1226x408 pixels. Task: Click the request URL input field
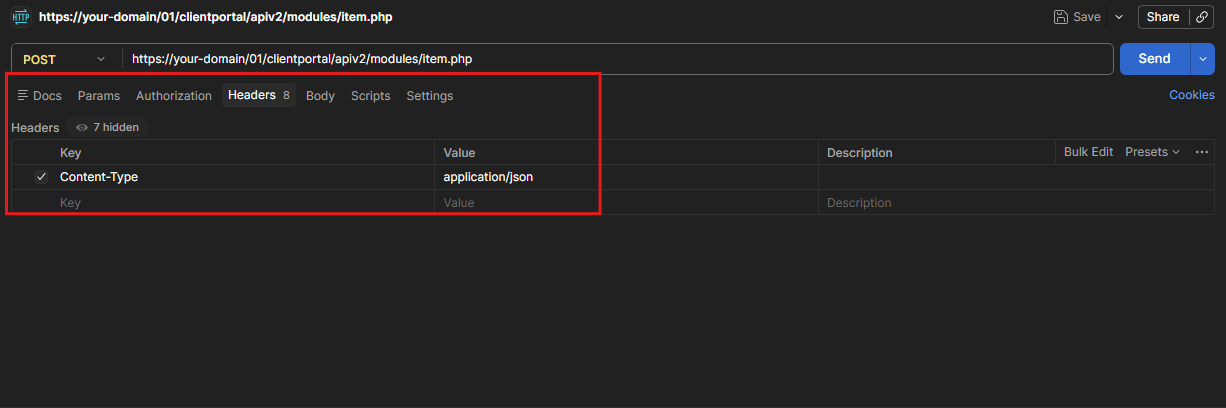[618, 59]
